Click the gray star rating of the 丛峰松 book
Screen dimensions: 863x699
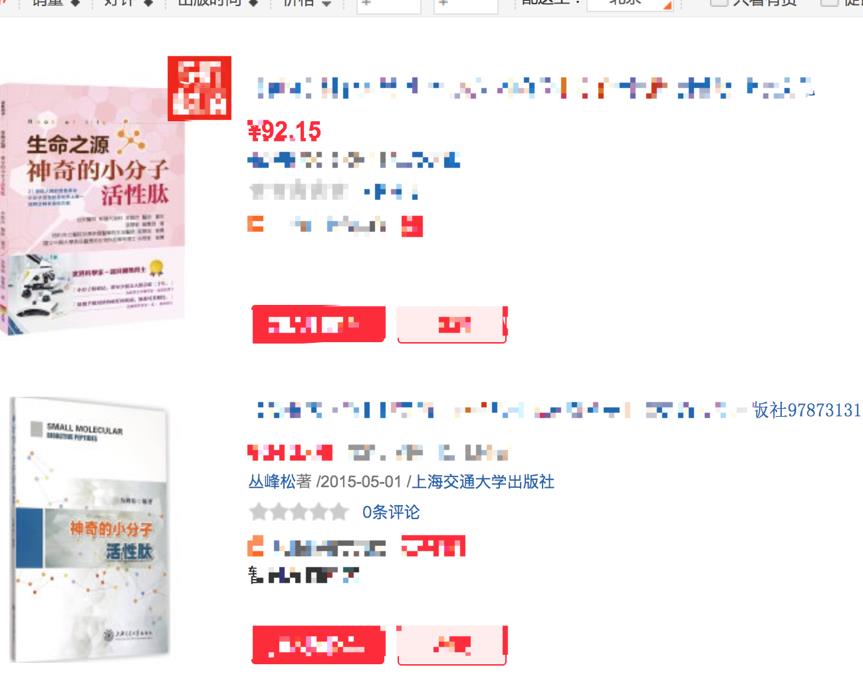coord(299,512)
